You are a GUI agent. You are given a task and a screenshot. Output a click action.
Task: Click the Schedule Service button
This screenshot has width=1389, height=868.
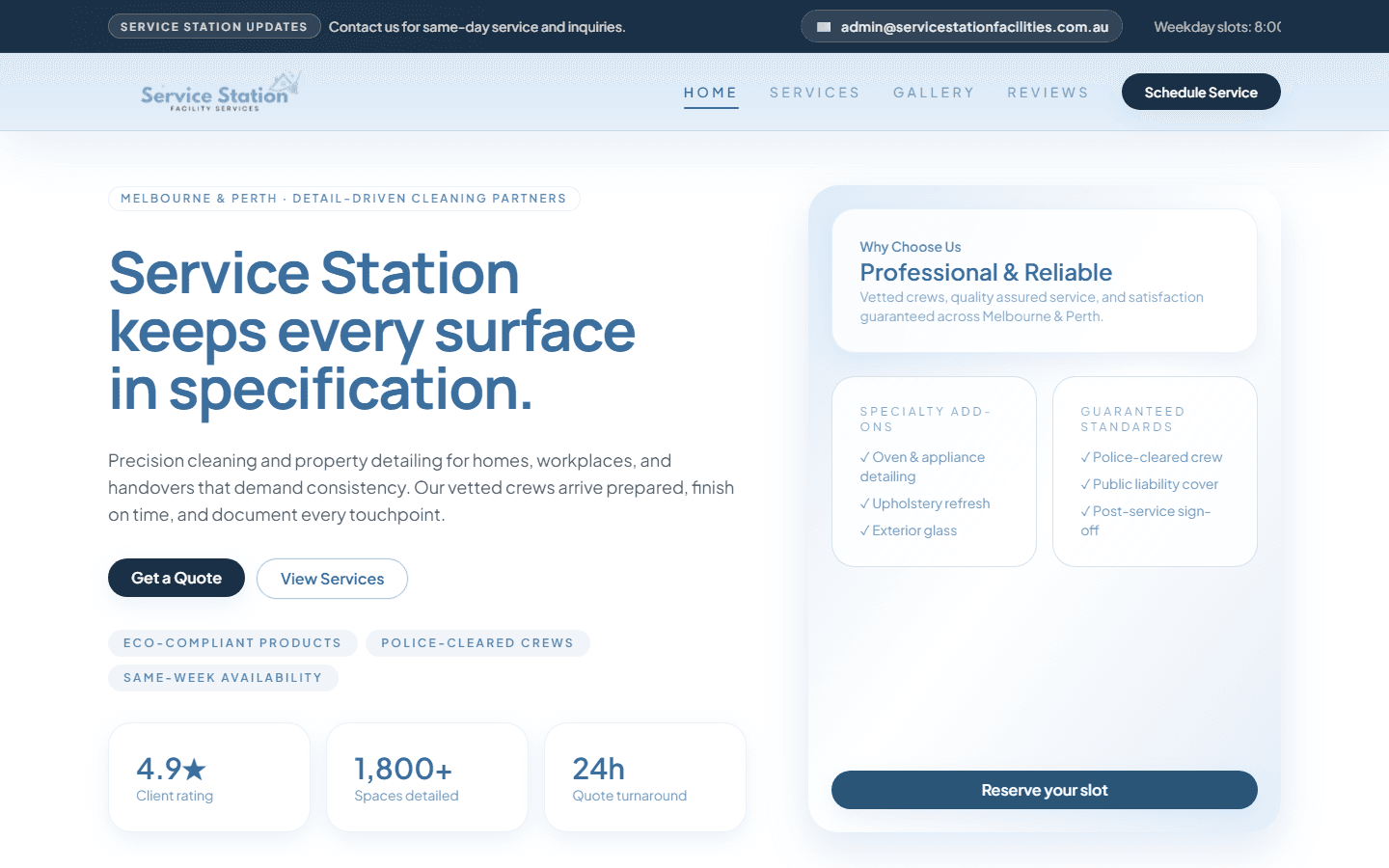tap(1201, 92)
